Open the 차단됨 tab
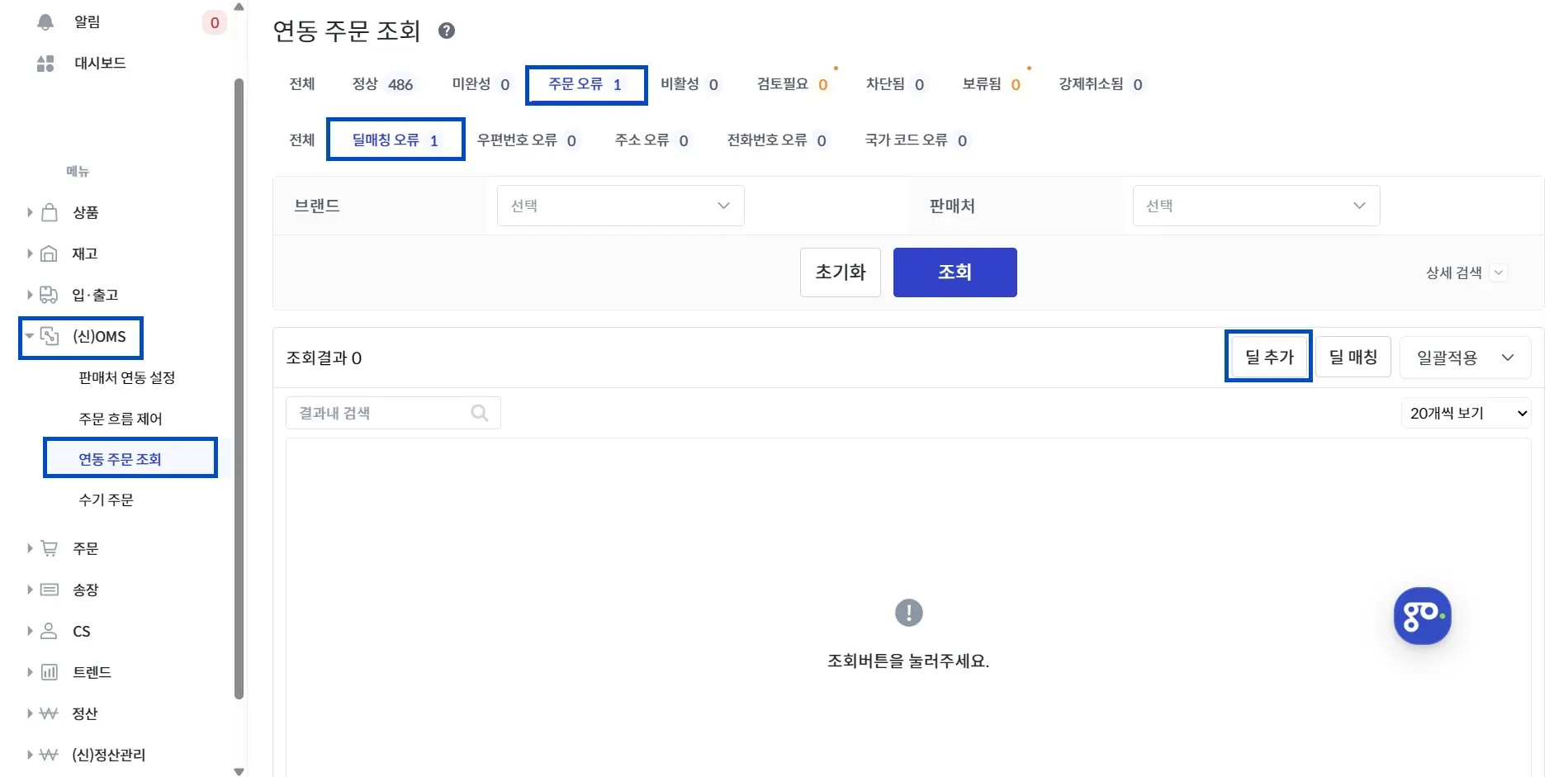This screenshot has width=1568, height=777. click(895, 84)
